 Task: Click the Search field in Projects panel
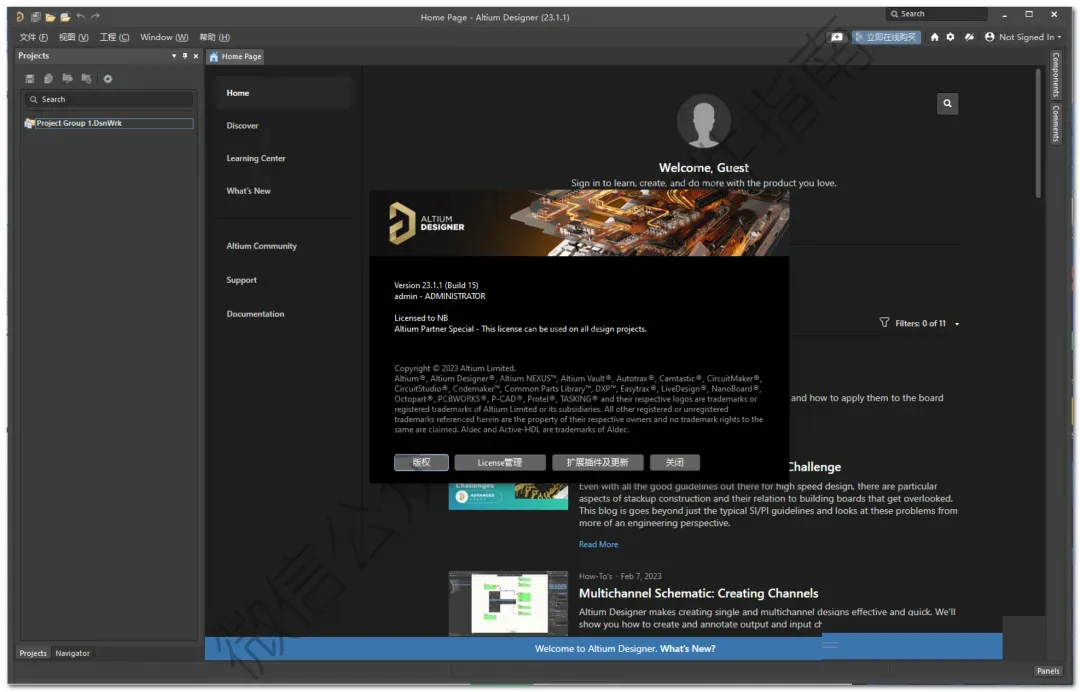(109, 99)
